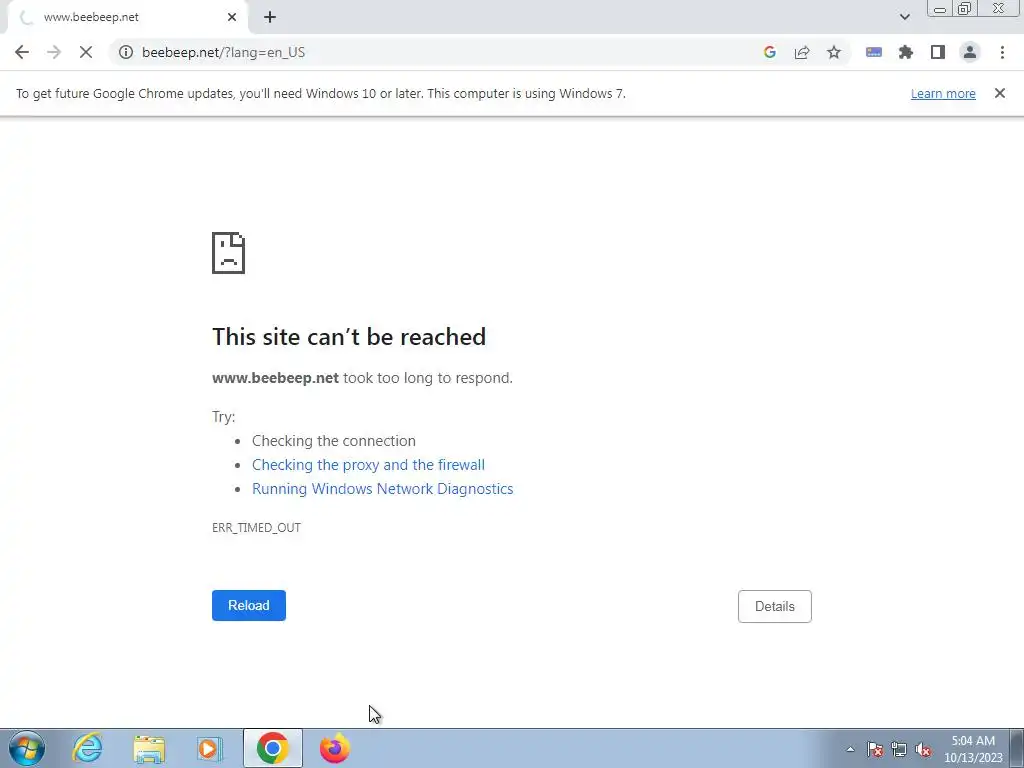Go back using the browser back arrow
This screenshot has height=768, width=1024.
point(22,52)
